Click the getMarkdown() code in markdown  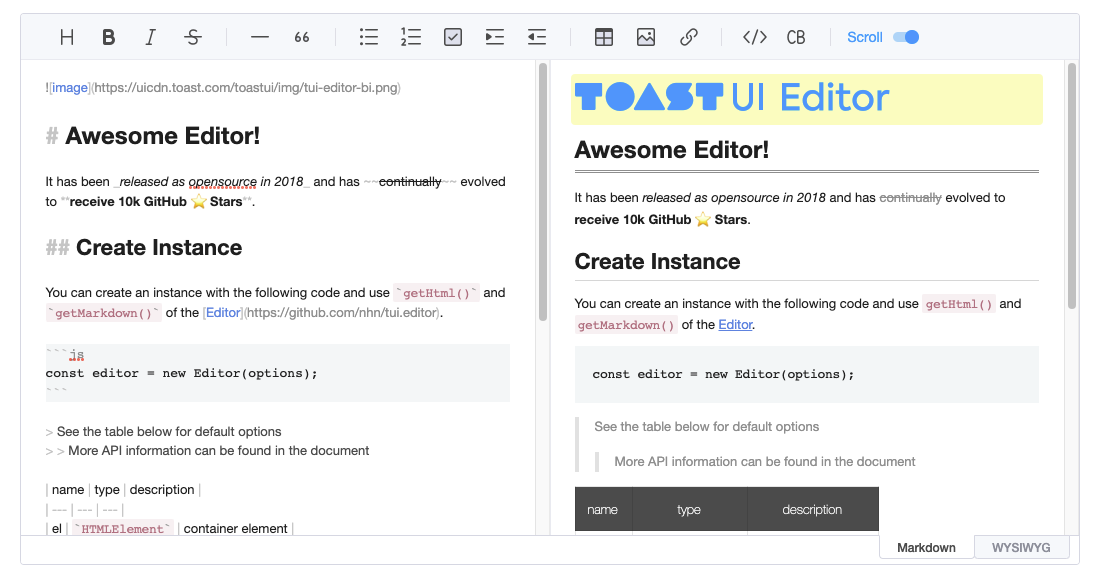104,312
